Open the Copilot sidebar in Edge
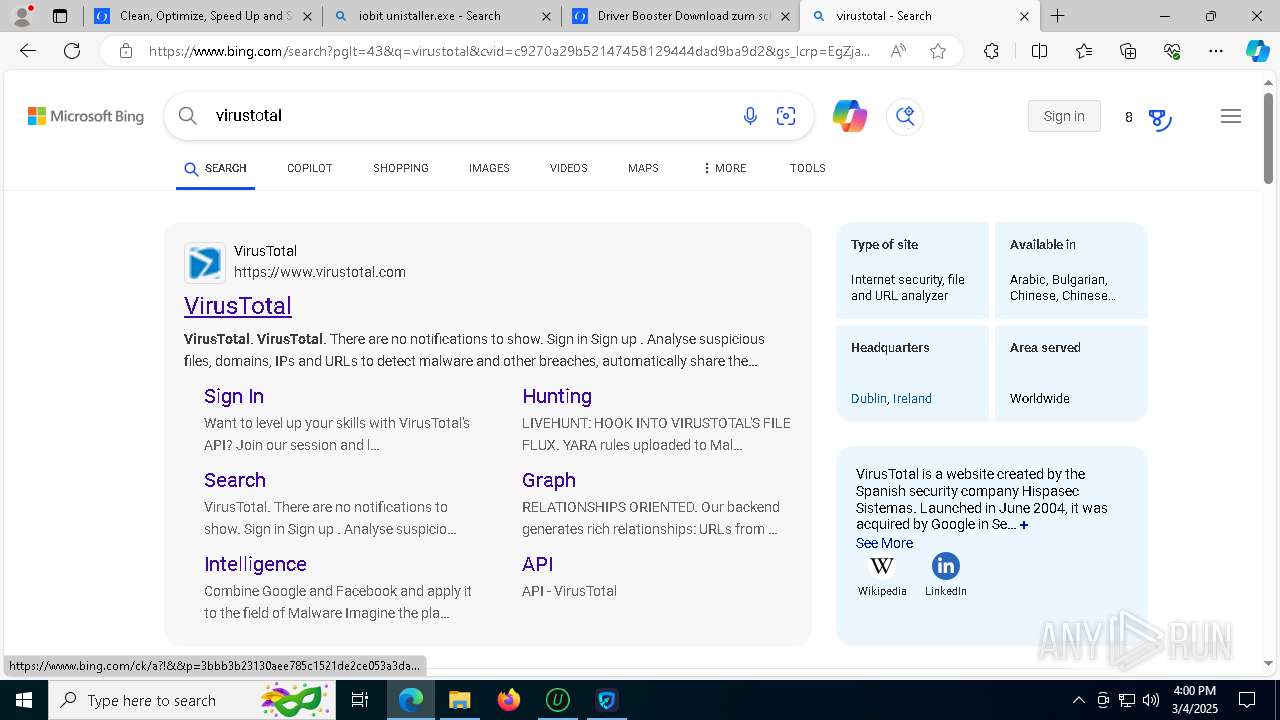Image resolution: width=1280 pixels, height=720 pixels. point(1257,51)
